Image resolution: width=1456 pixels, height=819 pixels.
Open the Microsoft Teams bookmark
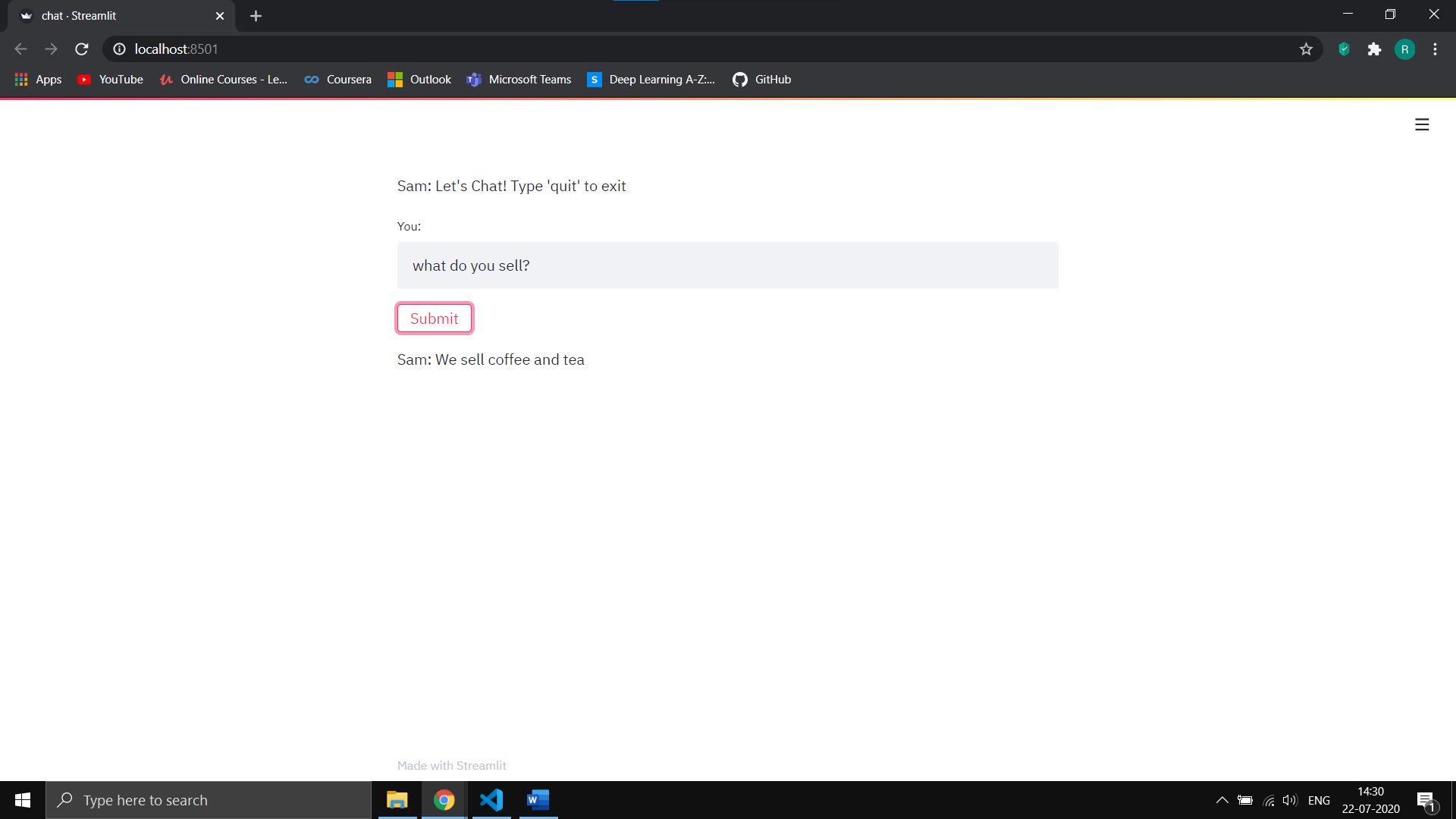(x=519, y=80)
